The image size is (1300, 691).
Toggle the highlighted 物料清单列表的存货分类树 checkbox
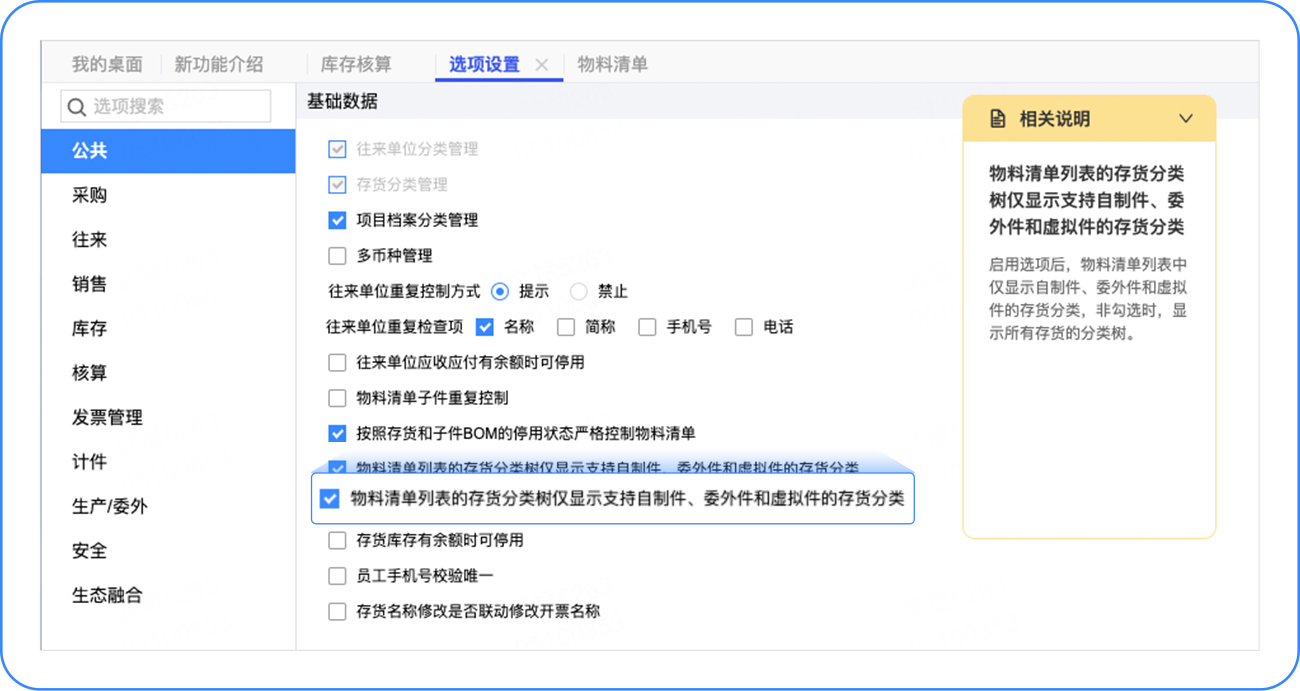330,498
